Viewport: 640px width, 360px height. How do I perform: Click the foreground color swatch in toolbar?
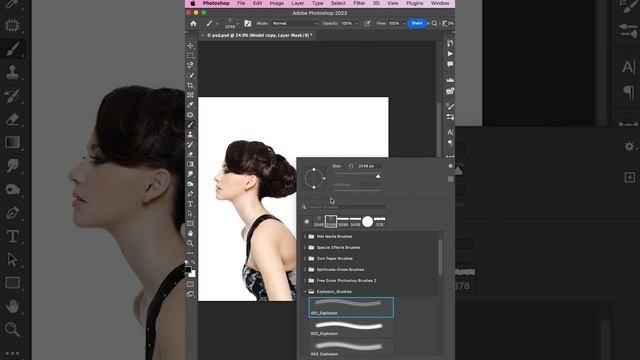188,269
